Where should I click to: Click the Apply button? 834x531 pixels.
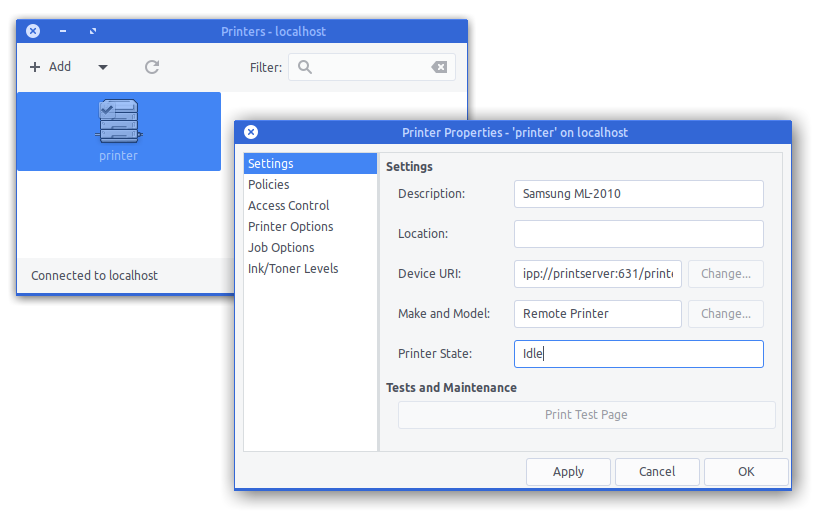coord(568,472)
